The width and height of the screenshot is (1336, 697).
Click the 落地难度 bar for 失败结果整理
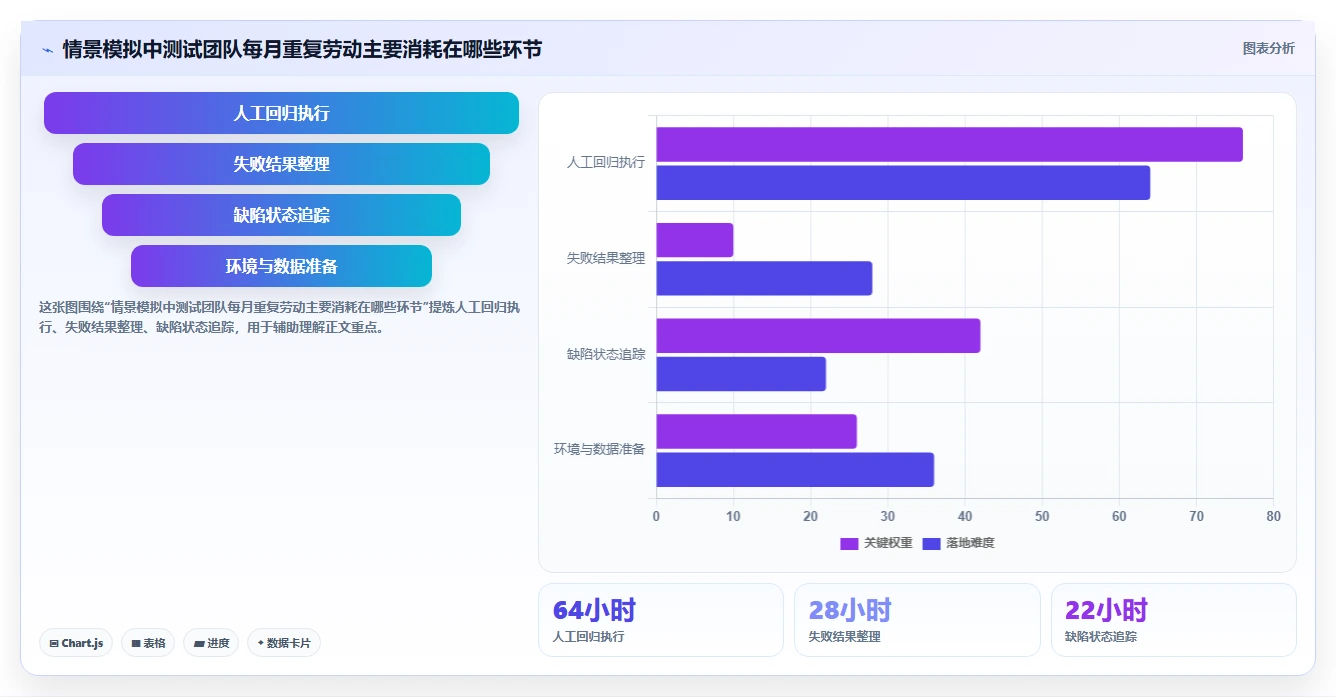point(764,278)
